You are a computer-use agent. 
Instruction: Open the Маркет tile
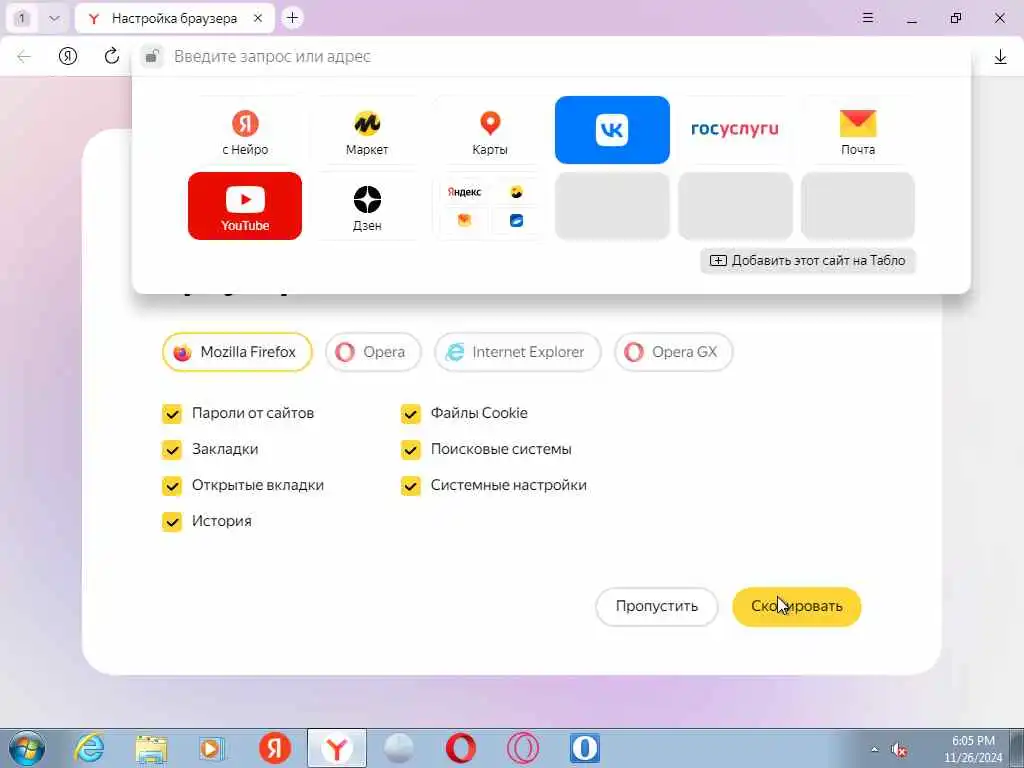tap(367, 130)
